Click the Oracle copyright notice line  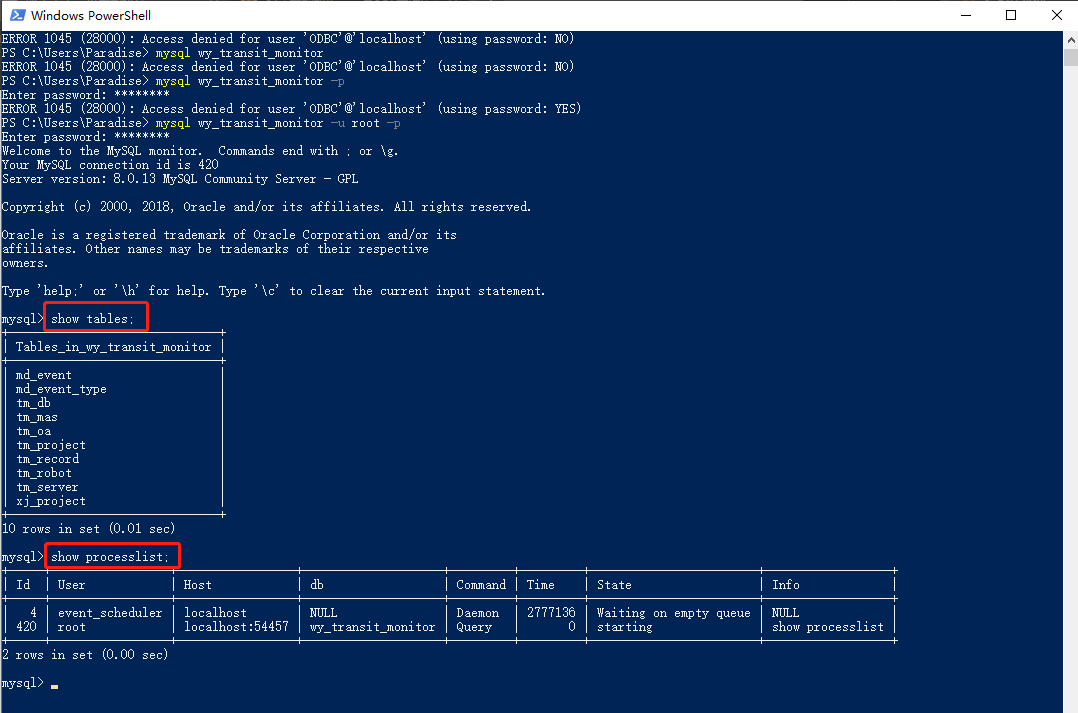(x=266, y=207)
